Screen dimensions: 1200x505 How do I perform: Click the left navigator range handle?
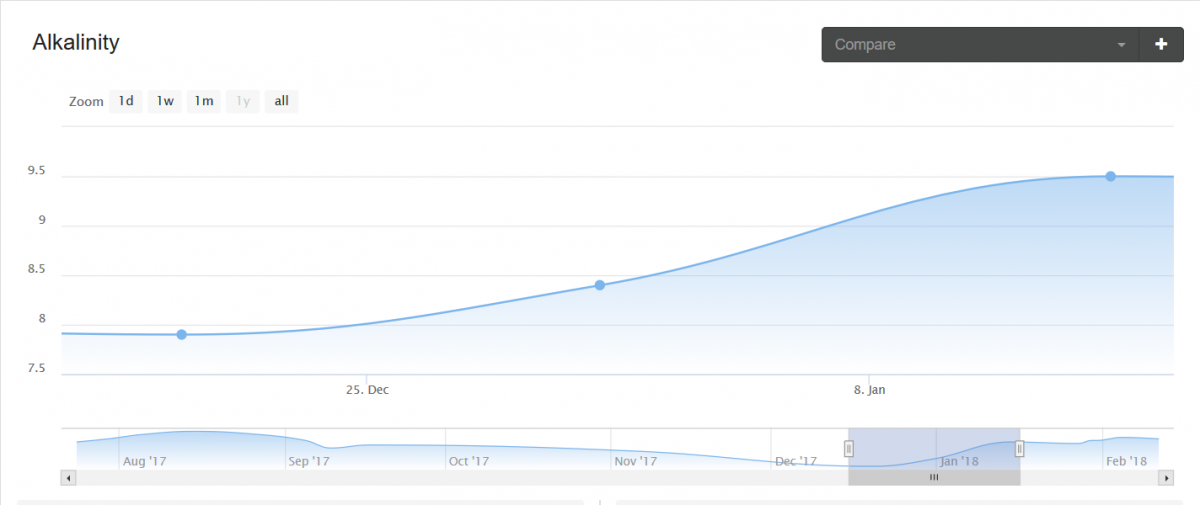(849, 449)
